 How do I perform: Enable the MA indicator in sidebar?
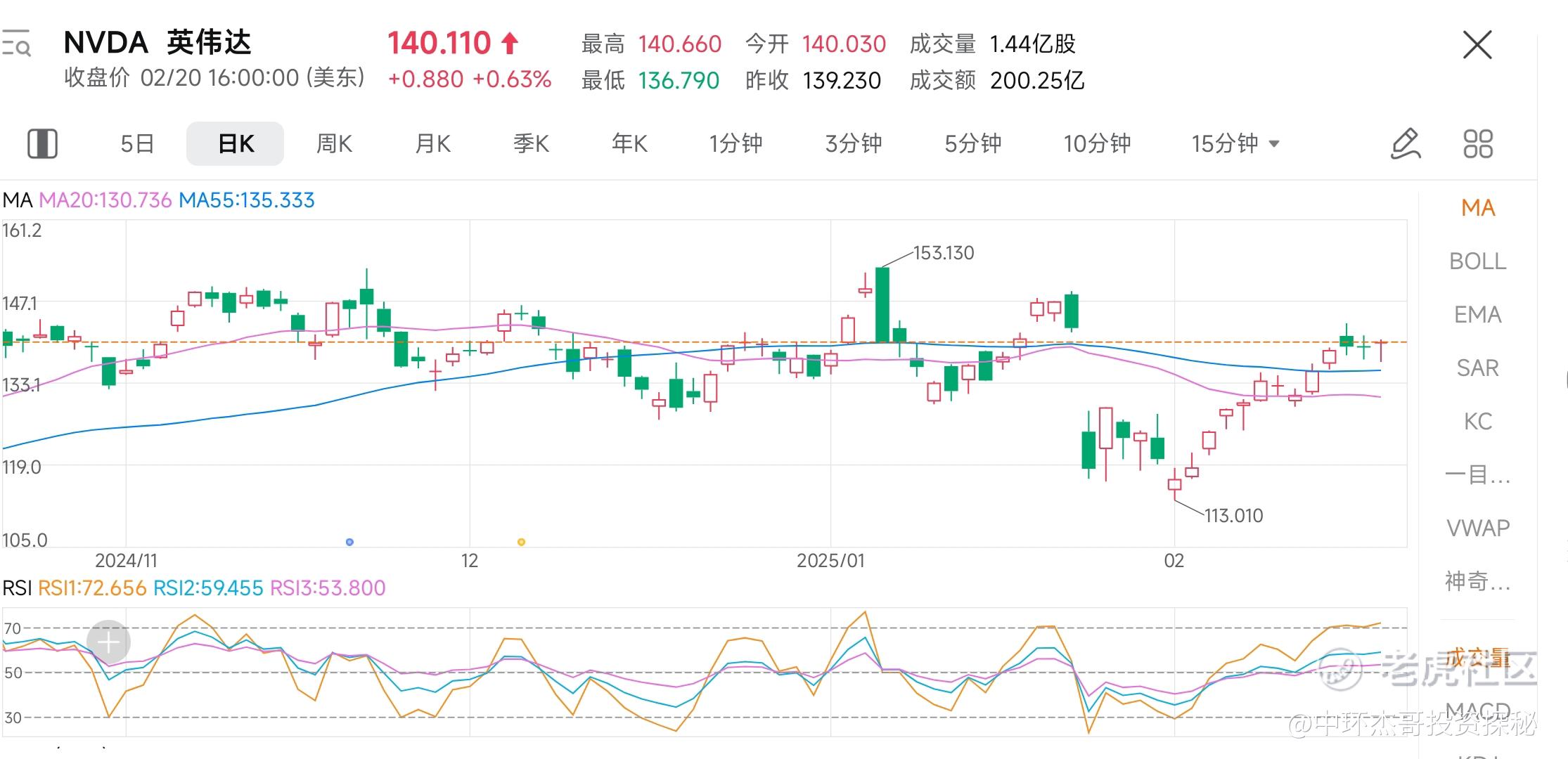click(1478, 208)
